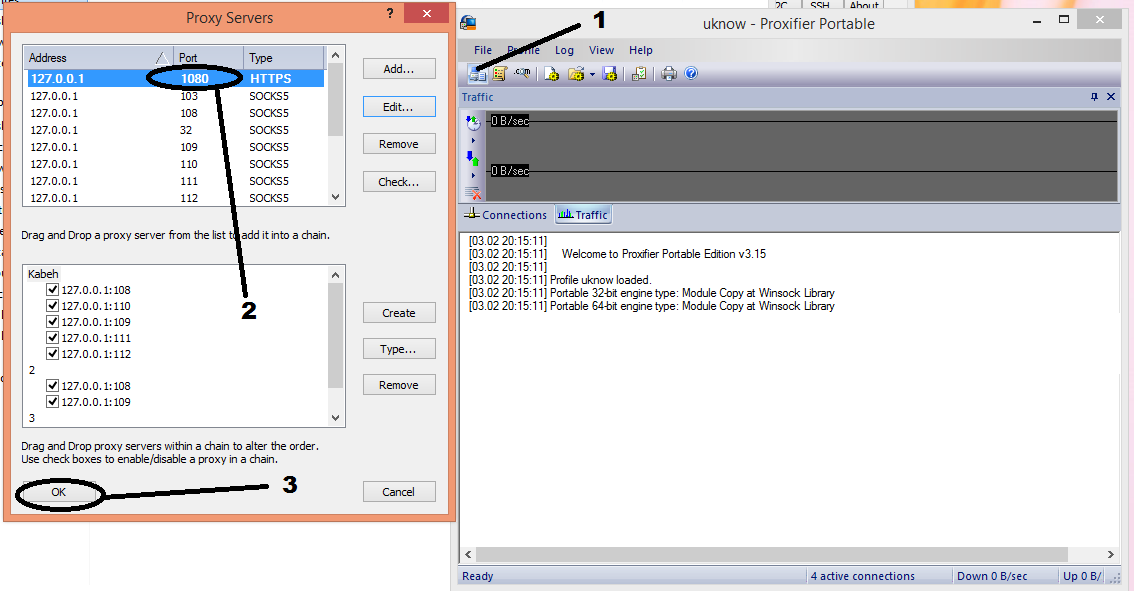Select the proxy row with port 103

click(176, 95)
